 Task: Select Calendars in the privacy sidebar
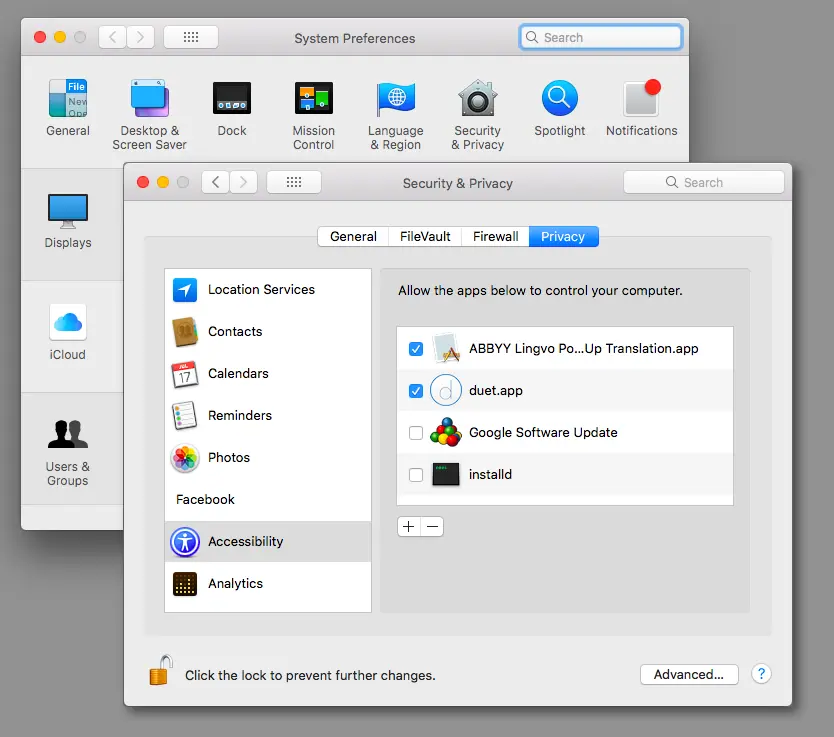click(238, 374)
